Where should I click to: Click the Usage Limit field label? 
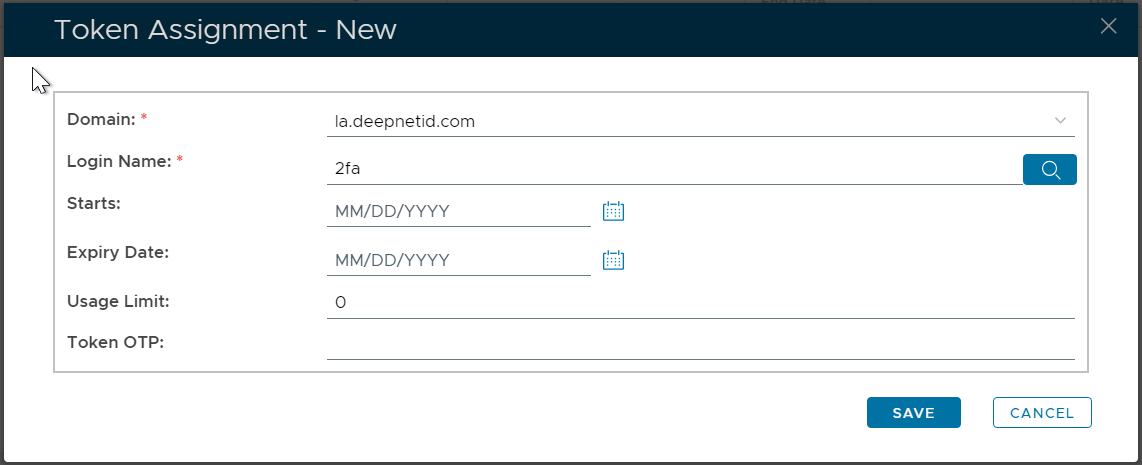tap(118, 300)
